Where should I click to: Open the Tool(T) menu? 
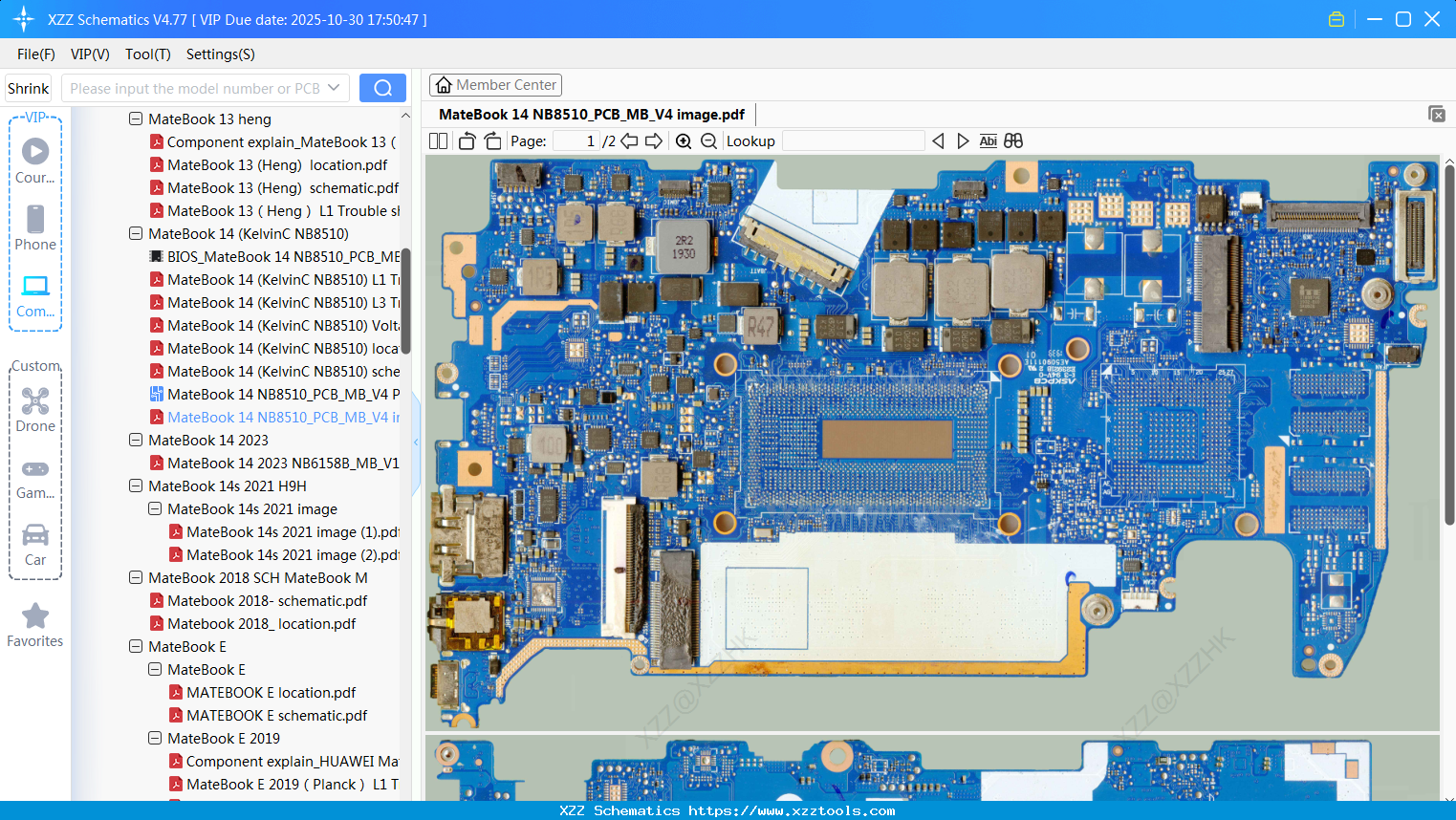click(148, 54)
